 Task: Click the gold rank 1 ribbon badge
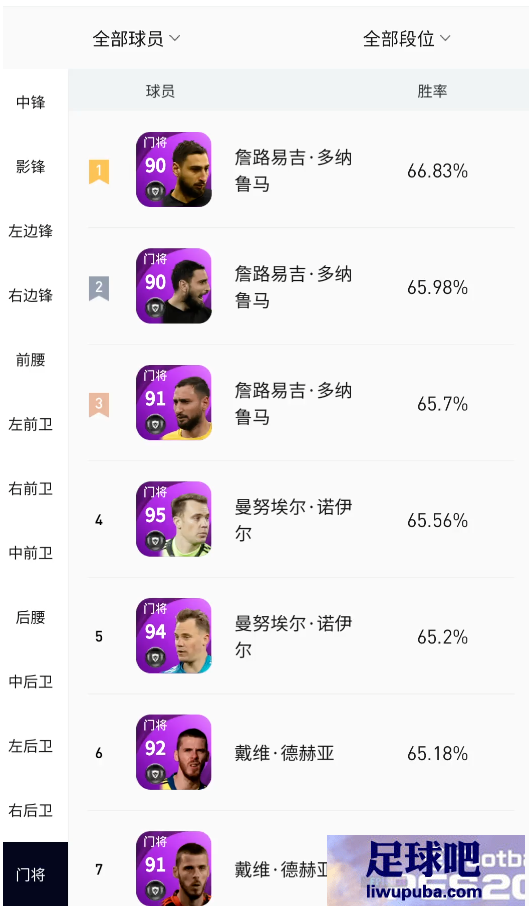pyautogui.click(x=99, y=171)
